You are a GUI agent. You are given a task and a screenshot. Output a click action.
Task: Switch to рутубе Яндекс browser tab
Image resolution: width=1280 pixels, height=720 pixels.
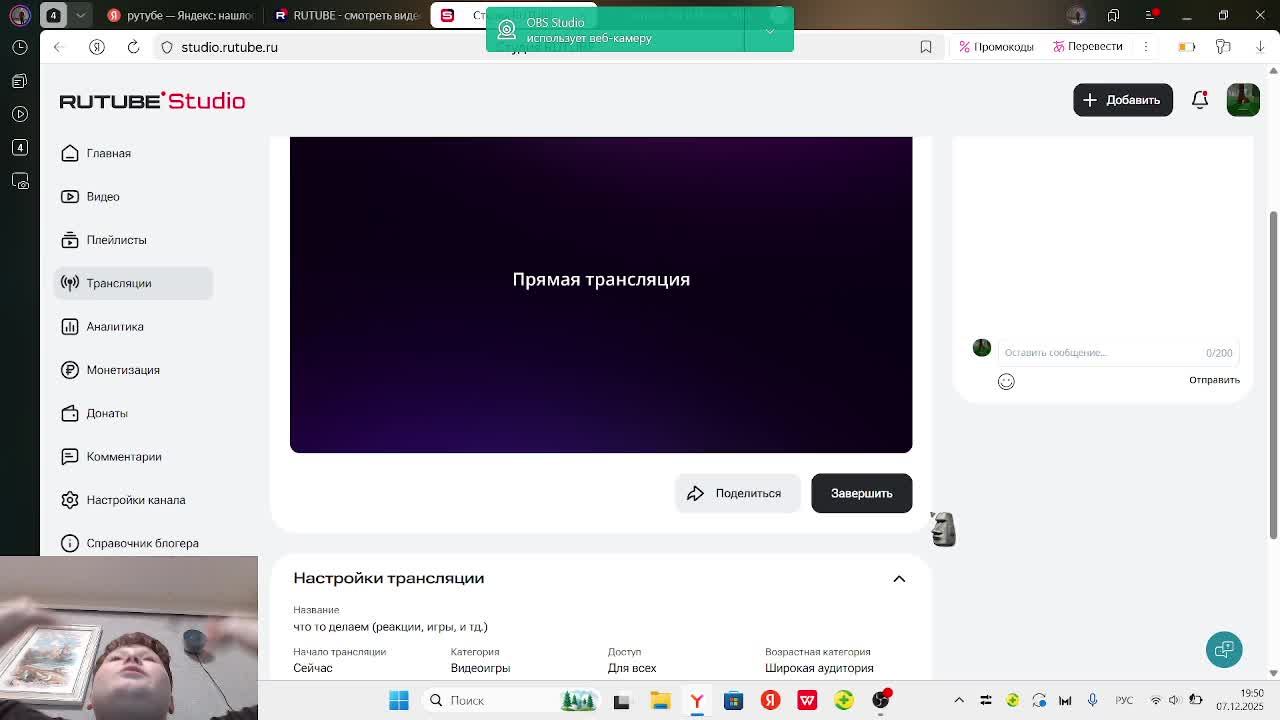pyautogui.click(x=181, y=15)
